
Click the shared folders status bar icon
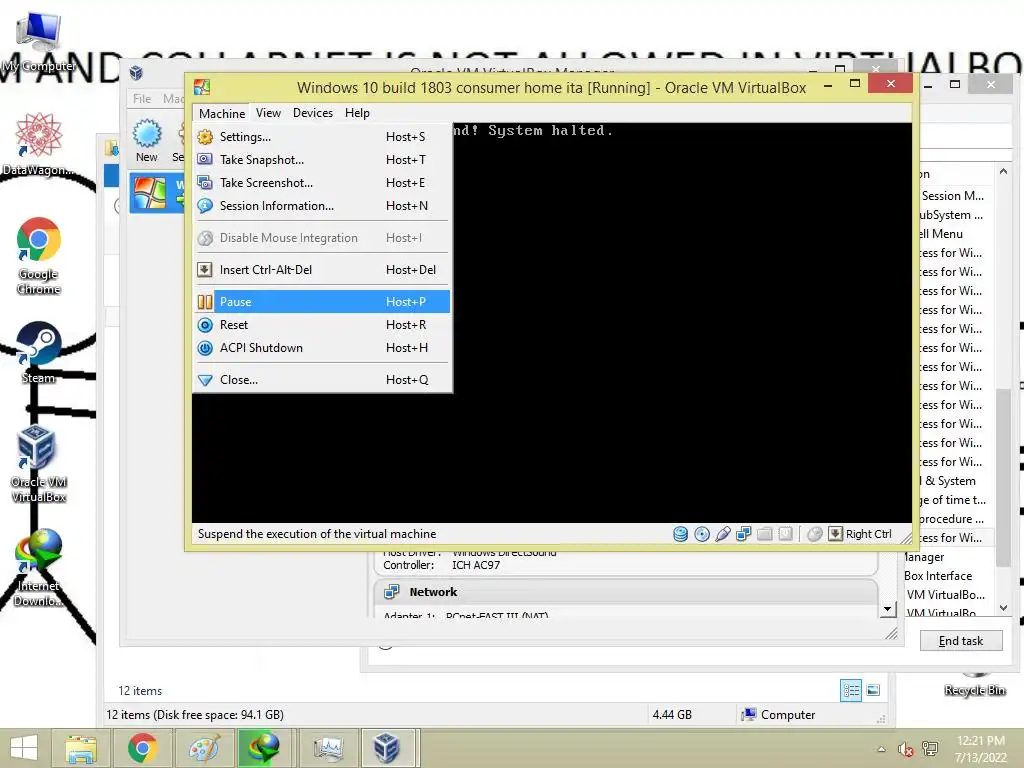pos(764,534)
